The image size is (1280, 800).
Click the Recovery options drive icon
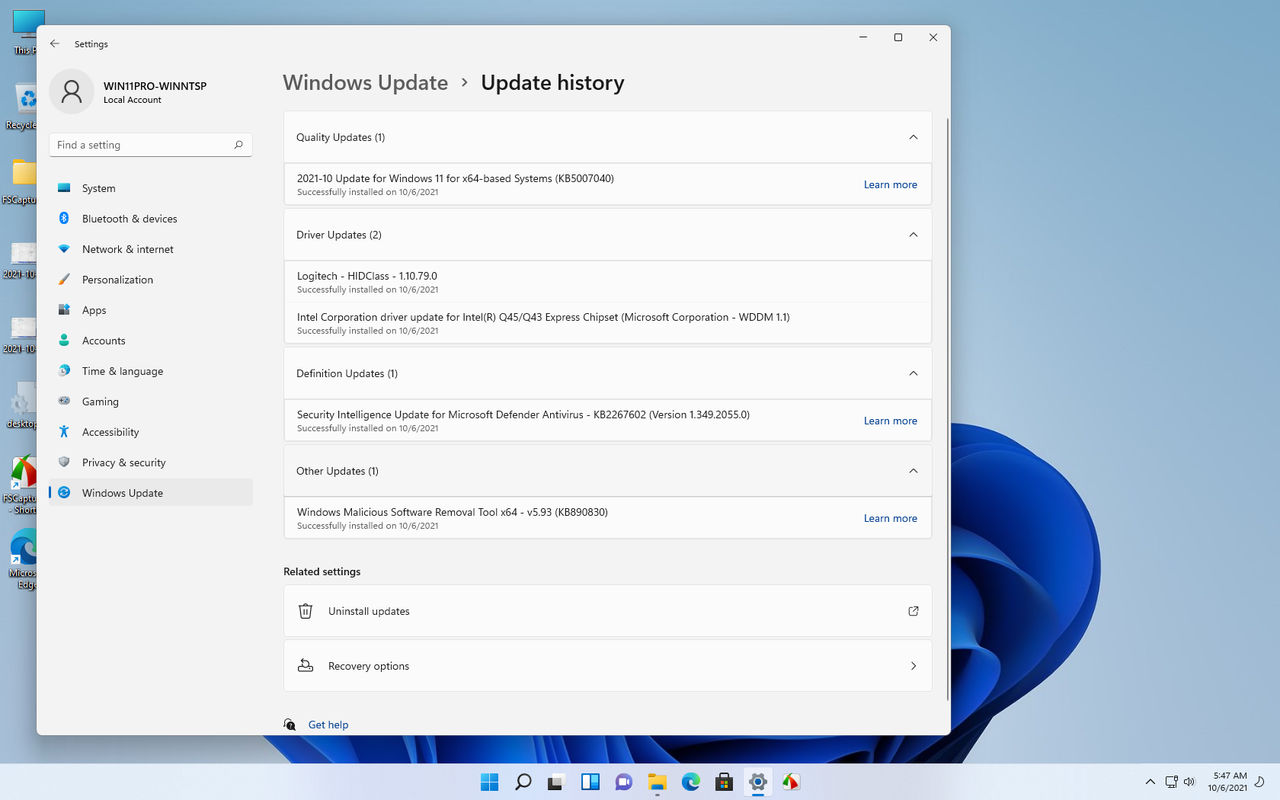[x=306, y=666]
